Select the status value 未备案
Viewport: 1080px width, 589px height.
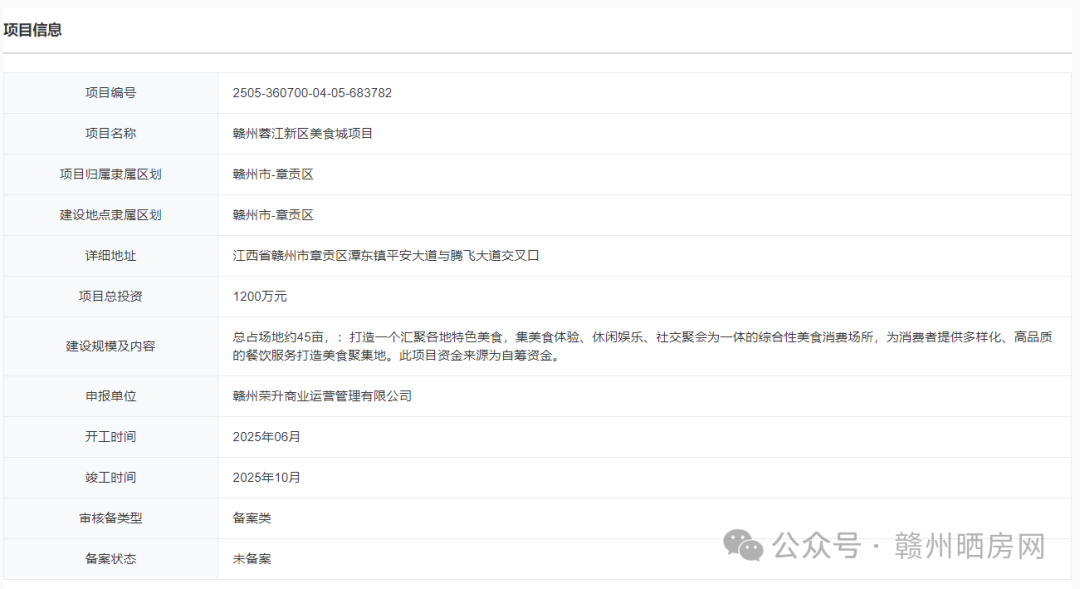click(x=252, y=559)
